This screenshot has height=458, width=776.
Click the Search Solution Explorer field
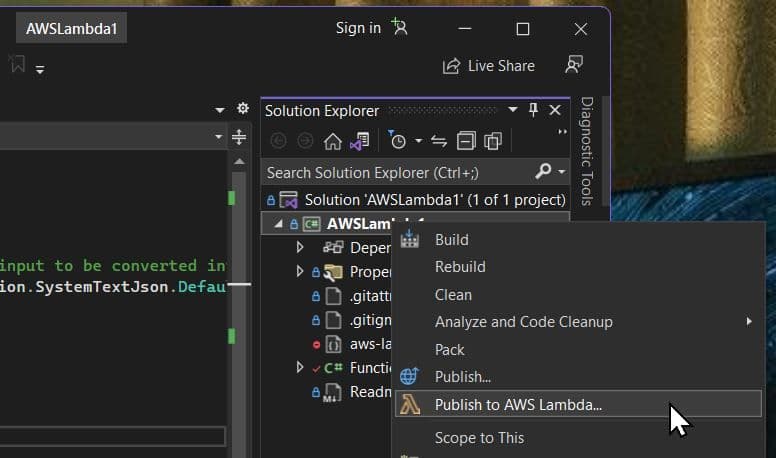pos(395,172)
